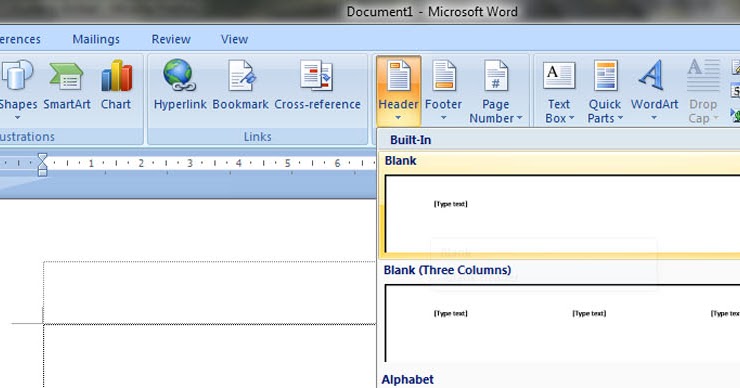
Task: Click the Page Number dropdown arrow
Action: click(520, 118)
